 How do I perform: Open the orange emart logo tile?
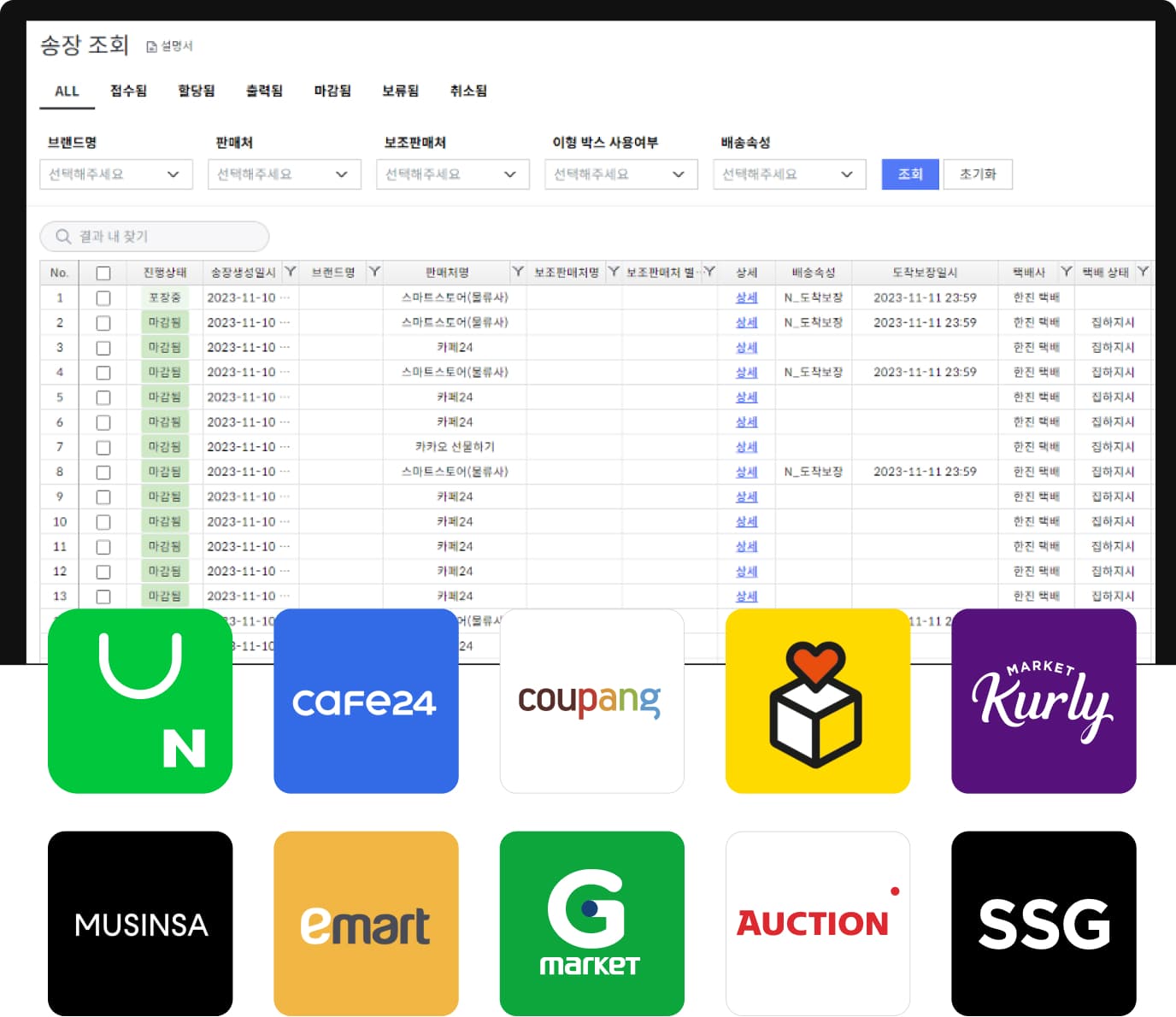(366, 924)
